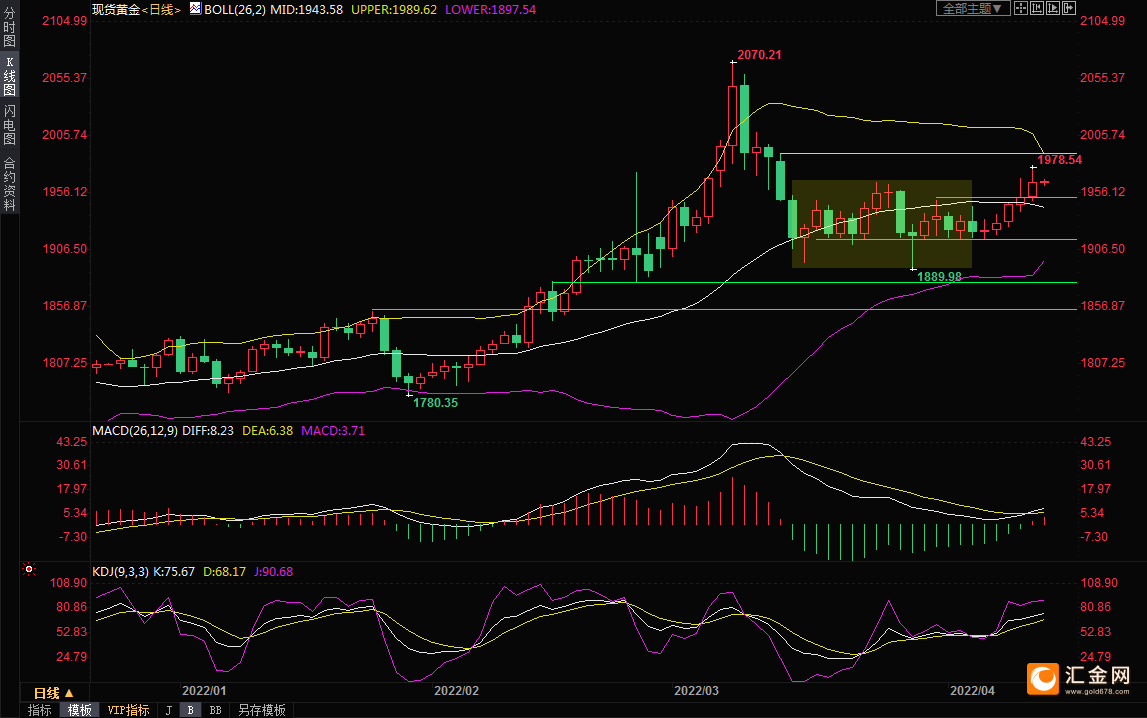Image resolution: width=1147 pixels, height=718 pixels.
Task: Click the MID:1943.58 value
Action: (307, 10)
